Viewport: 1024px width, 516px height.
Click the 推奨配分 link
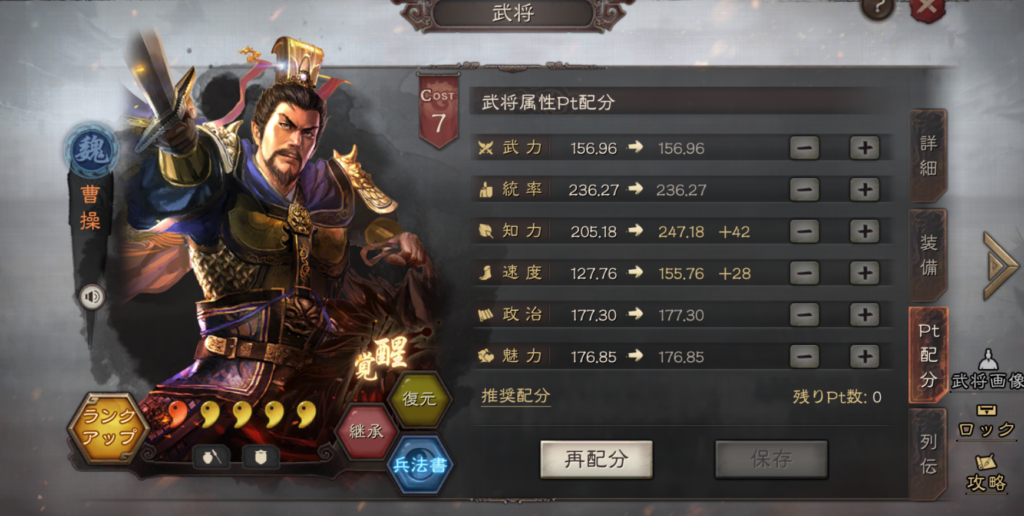tap(516, 396)
